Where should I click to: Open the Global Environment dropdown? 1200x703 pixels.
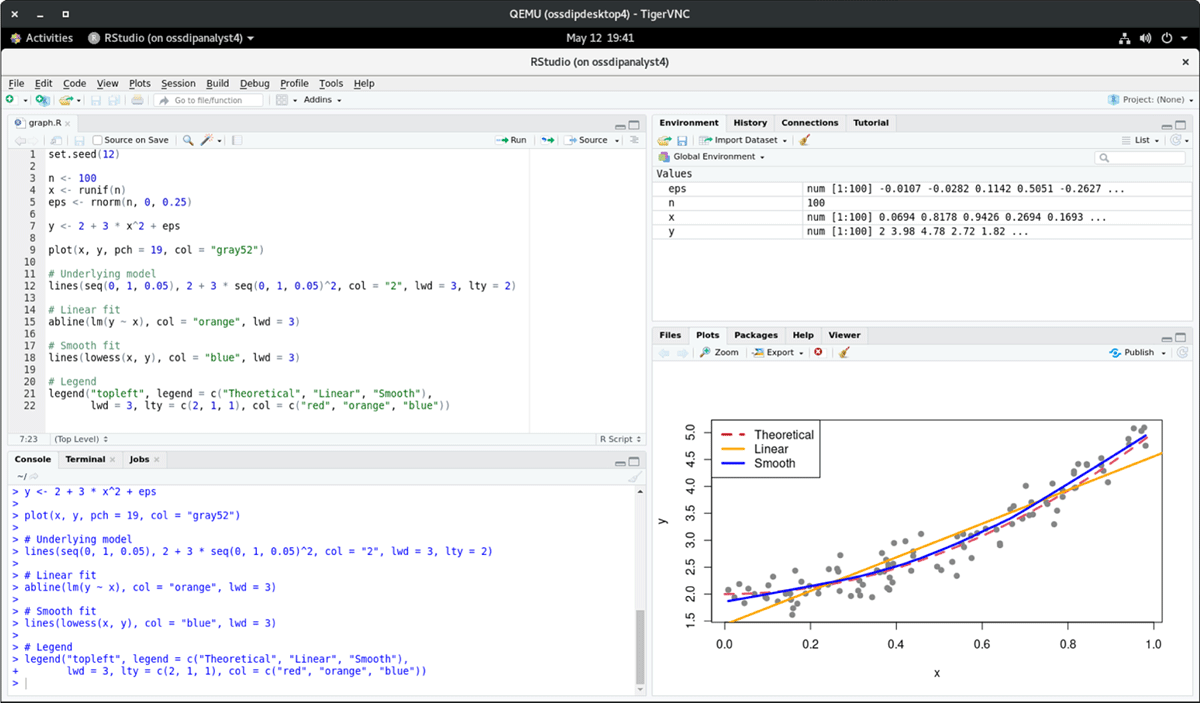(x=712, y=157)
